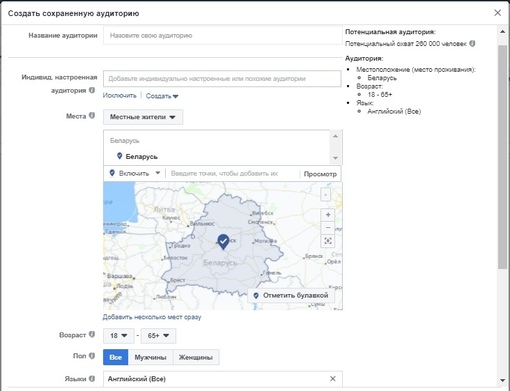The image size is (510, 391).
Task: Zoom out on the map
Action: click(328, 227)
